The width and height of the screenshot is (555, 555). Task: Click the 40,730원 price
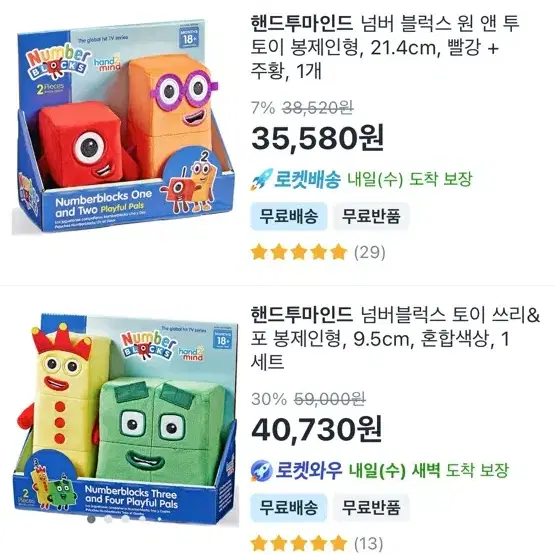pyautogui.click(x=317, y=429)
